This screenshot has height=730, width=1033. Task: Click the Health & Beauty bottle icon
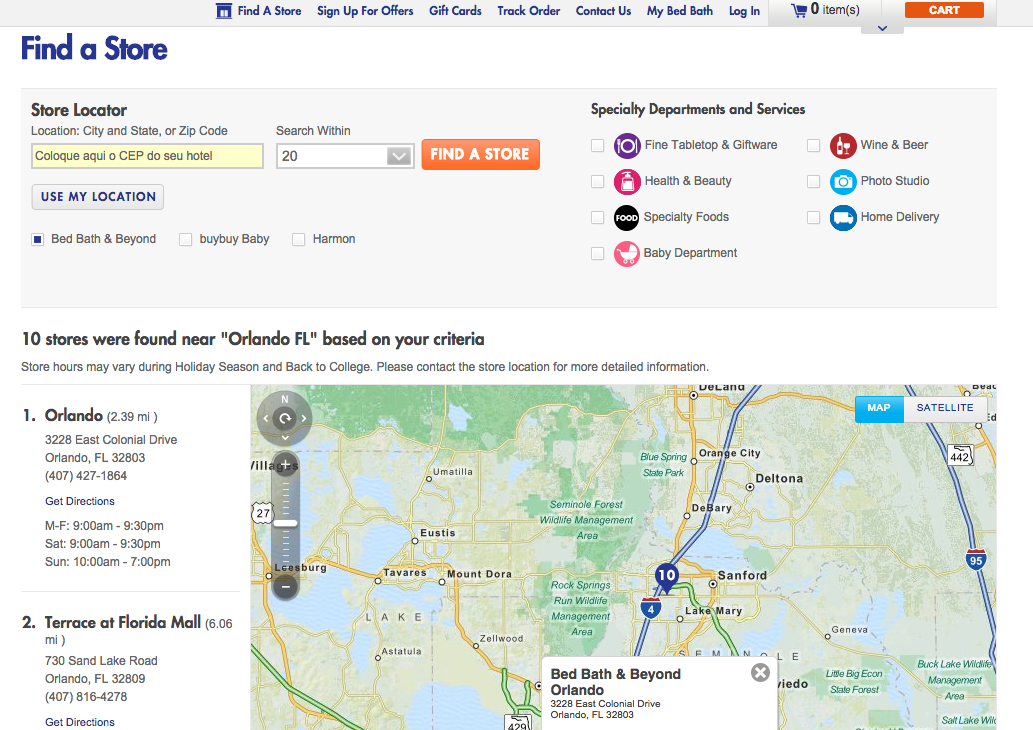click(626, 182)
